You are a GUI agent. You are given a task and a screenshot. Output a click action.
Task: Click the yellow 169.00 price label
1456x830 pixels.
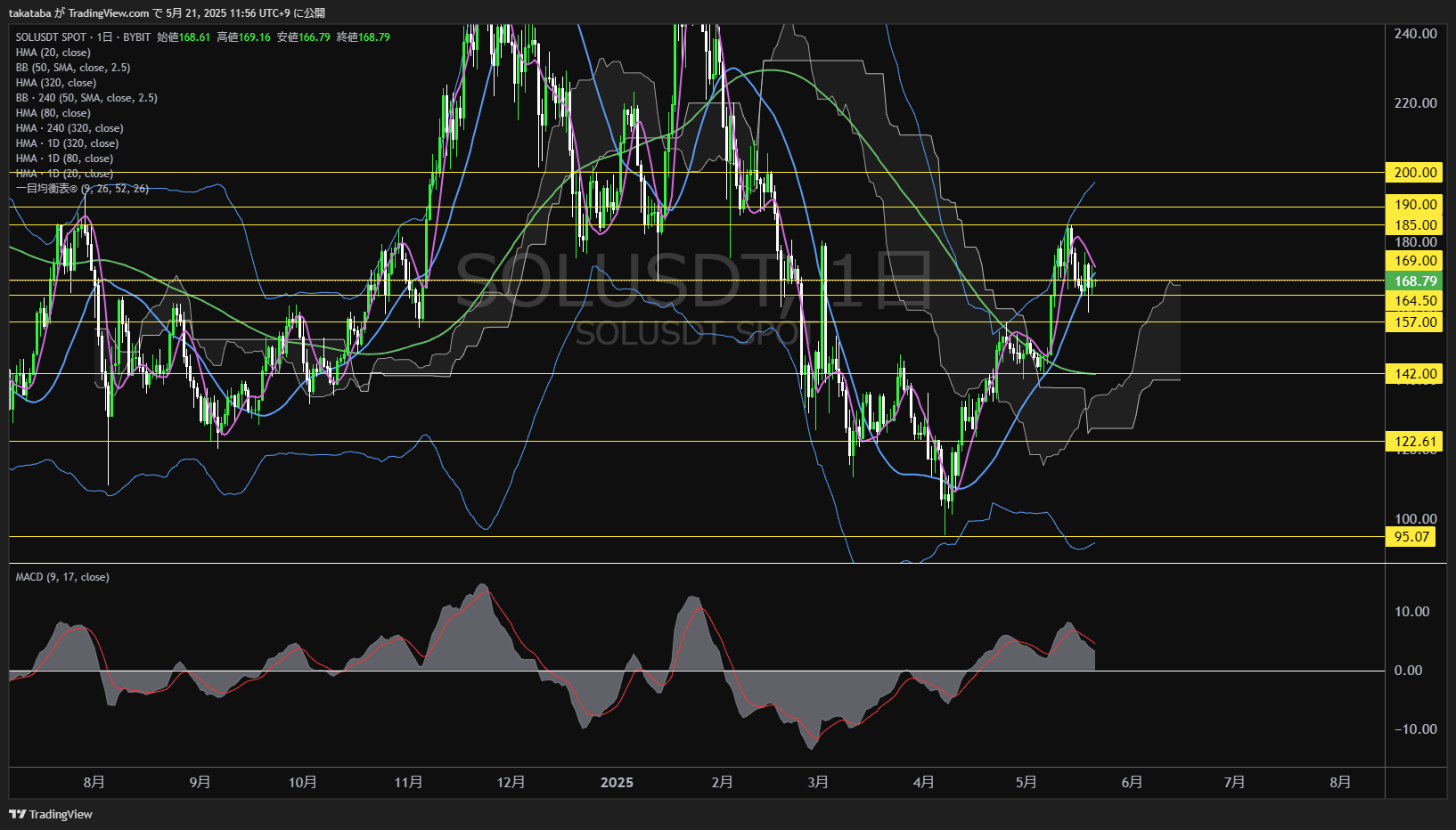tap(1415, 261)
